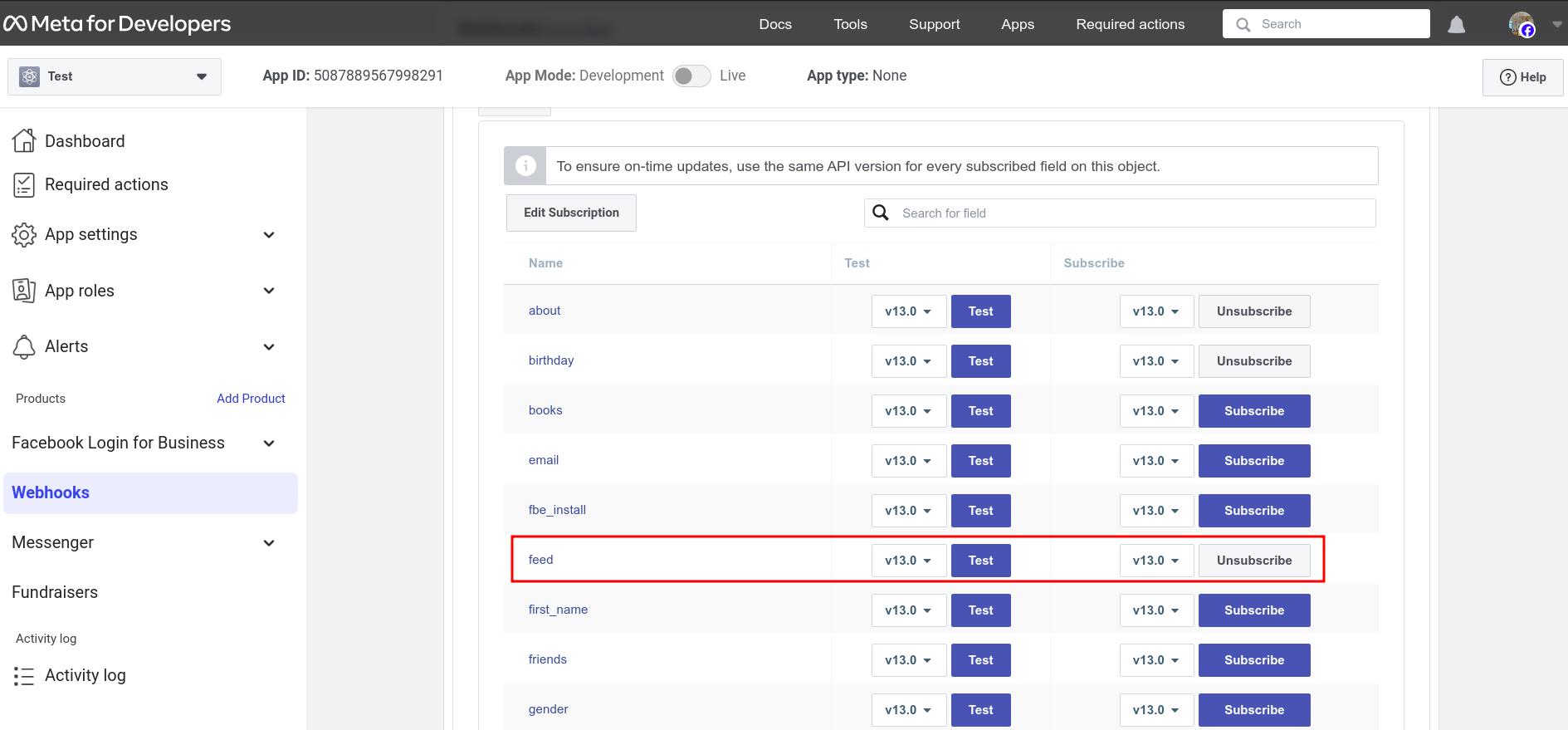Click the Help button
The width and height of the screenshot is (1568, 730).
pyautogui.click(x=1522, y=77)
